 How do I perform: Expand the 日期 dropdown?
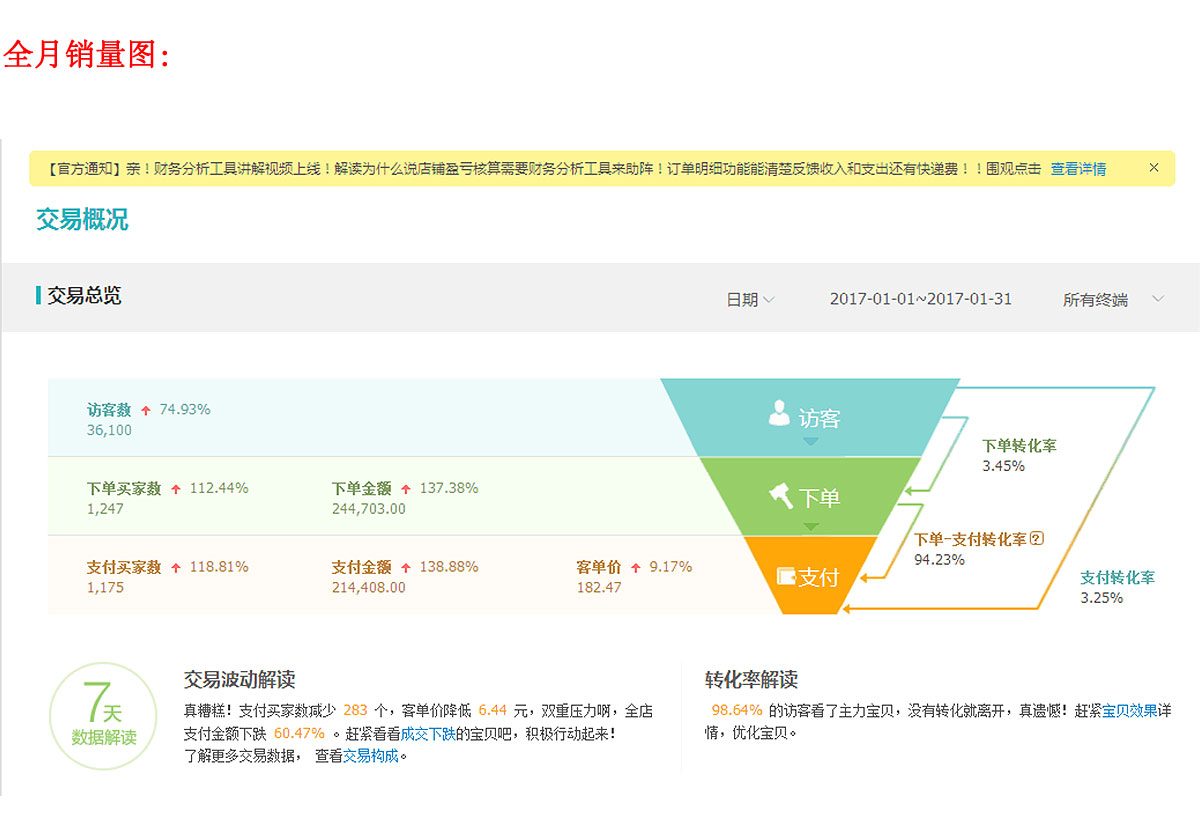(x=750, y=299)
